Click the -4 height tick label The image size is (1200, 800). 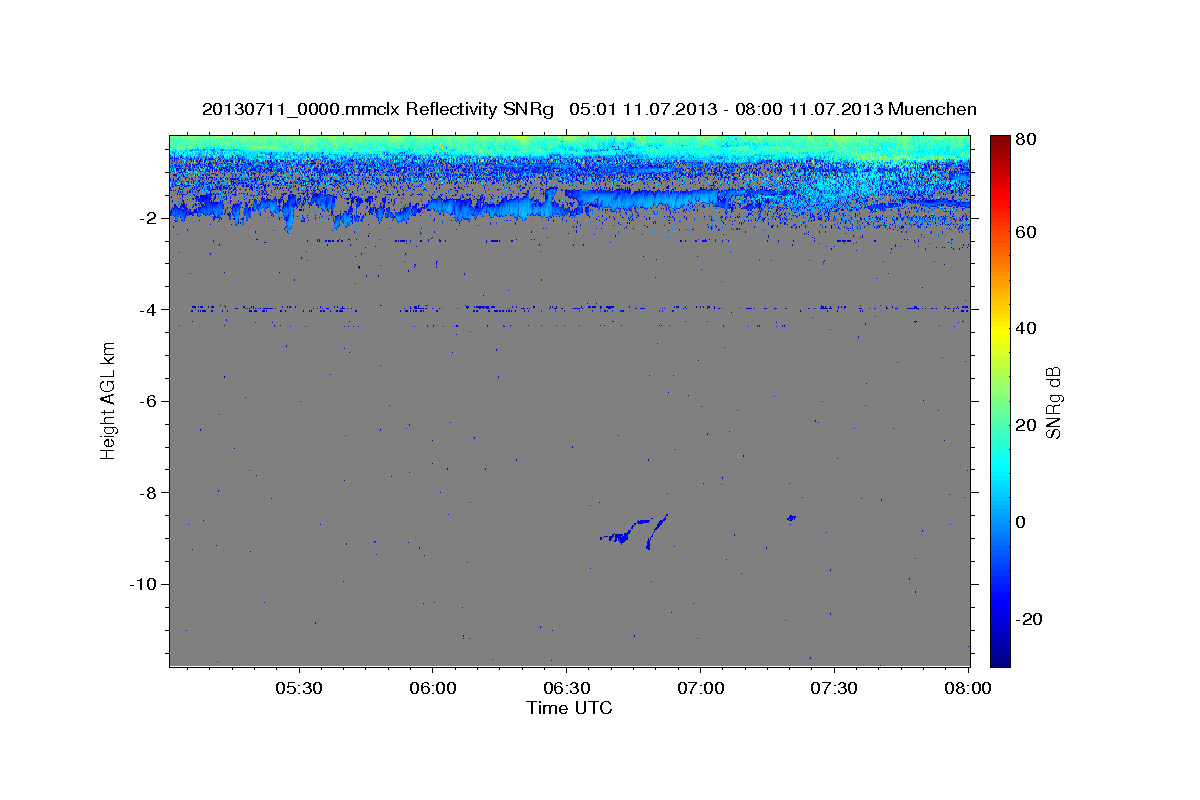(x=150, y=309)
